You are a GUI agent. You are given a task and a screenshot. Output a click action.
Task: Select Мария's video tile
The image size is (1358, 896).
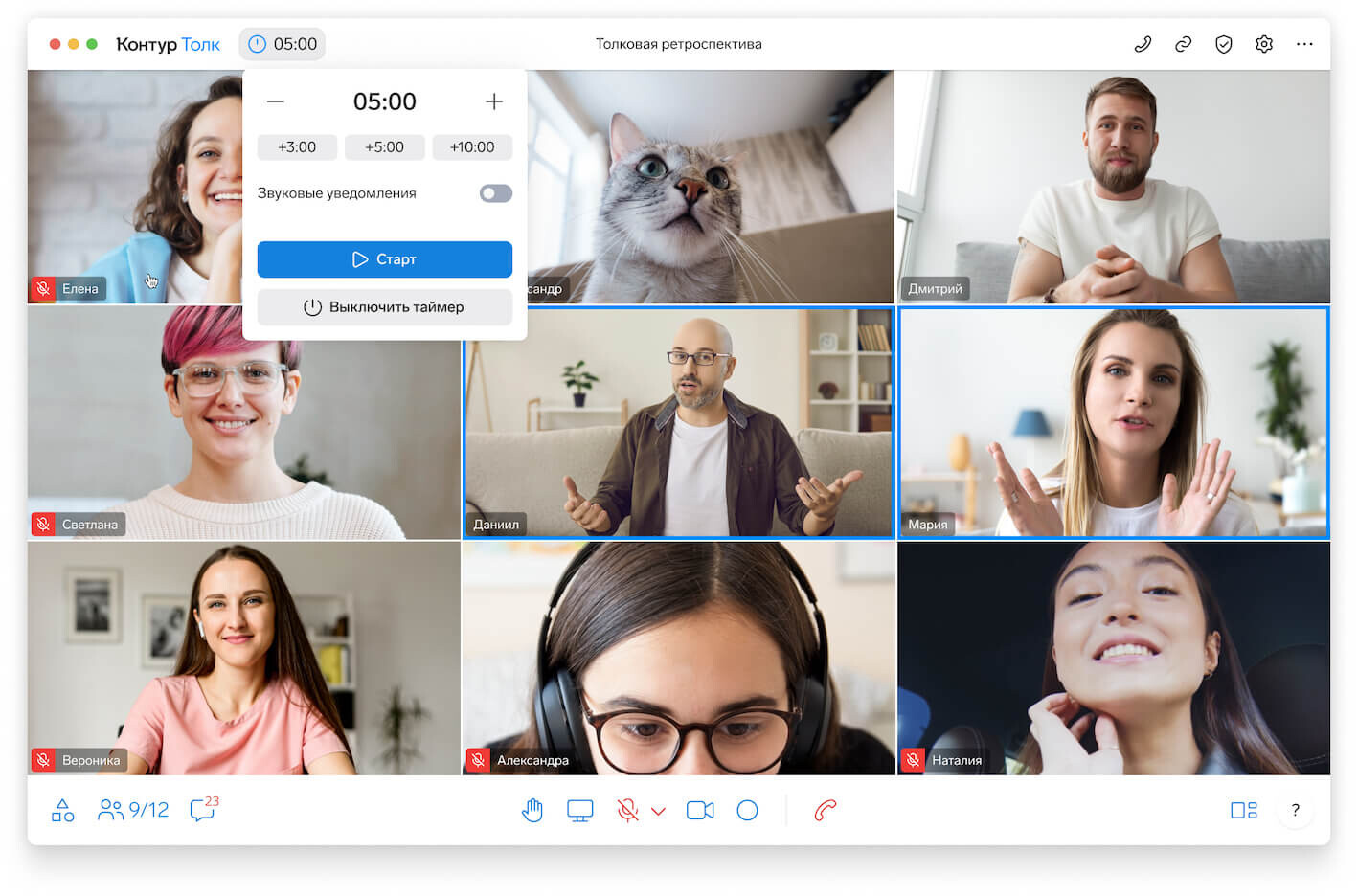(x=1114, y=423)
